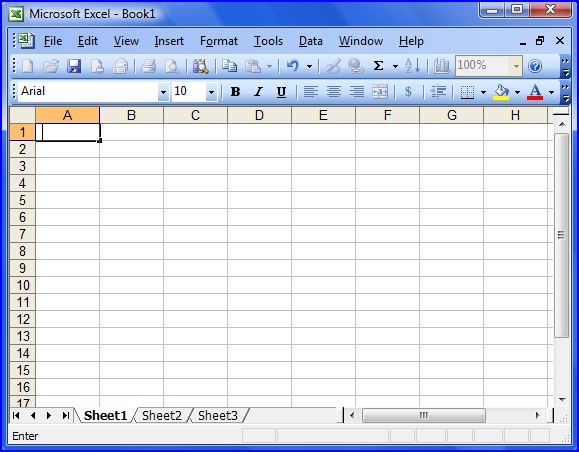This screenshot has width=579, height=452.
Task: Open Excel Help question mark icon
Action: click(535, 66)
